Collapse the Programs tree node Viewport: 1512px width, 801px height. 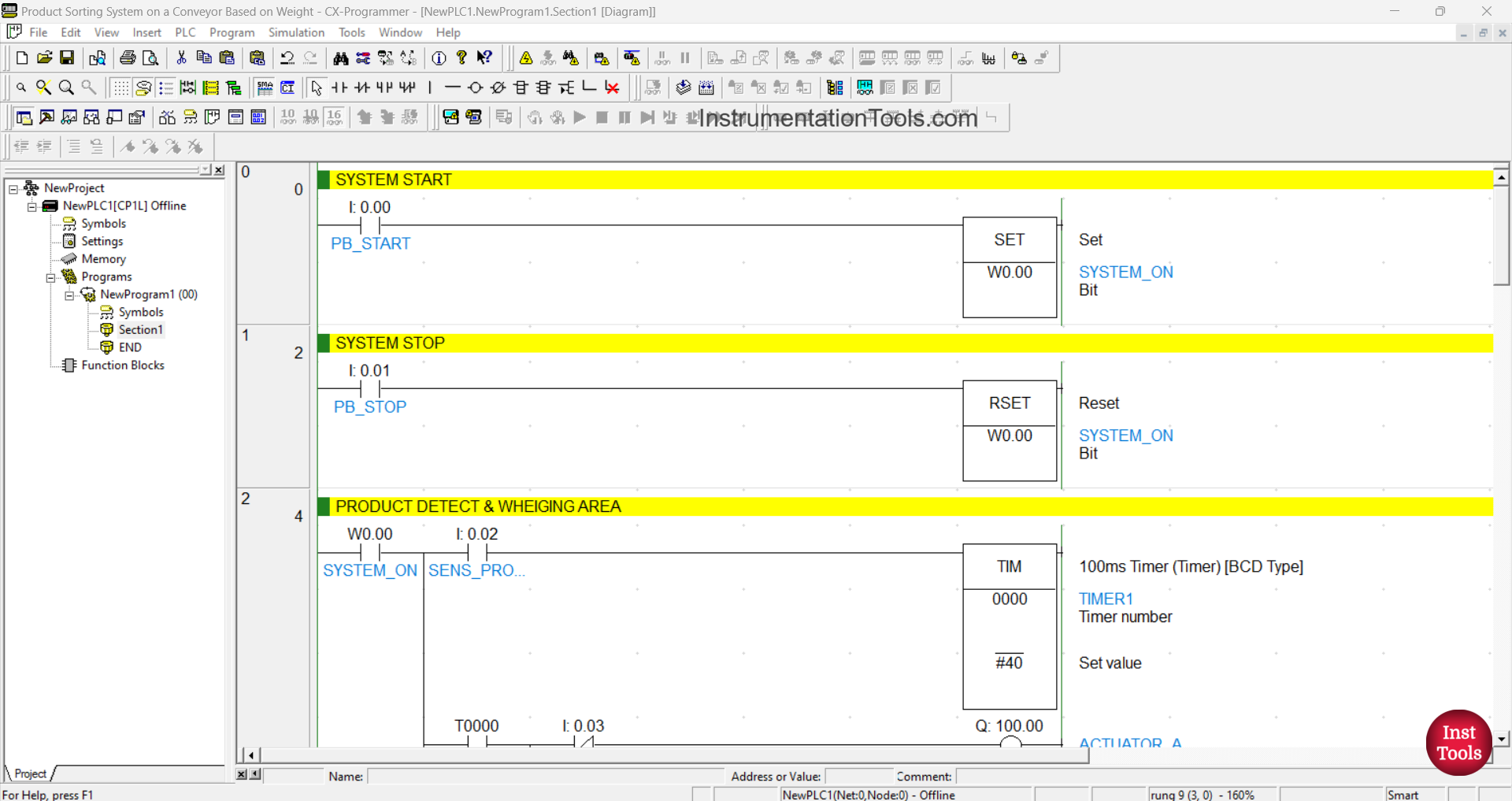[50, 277]
